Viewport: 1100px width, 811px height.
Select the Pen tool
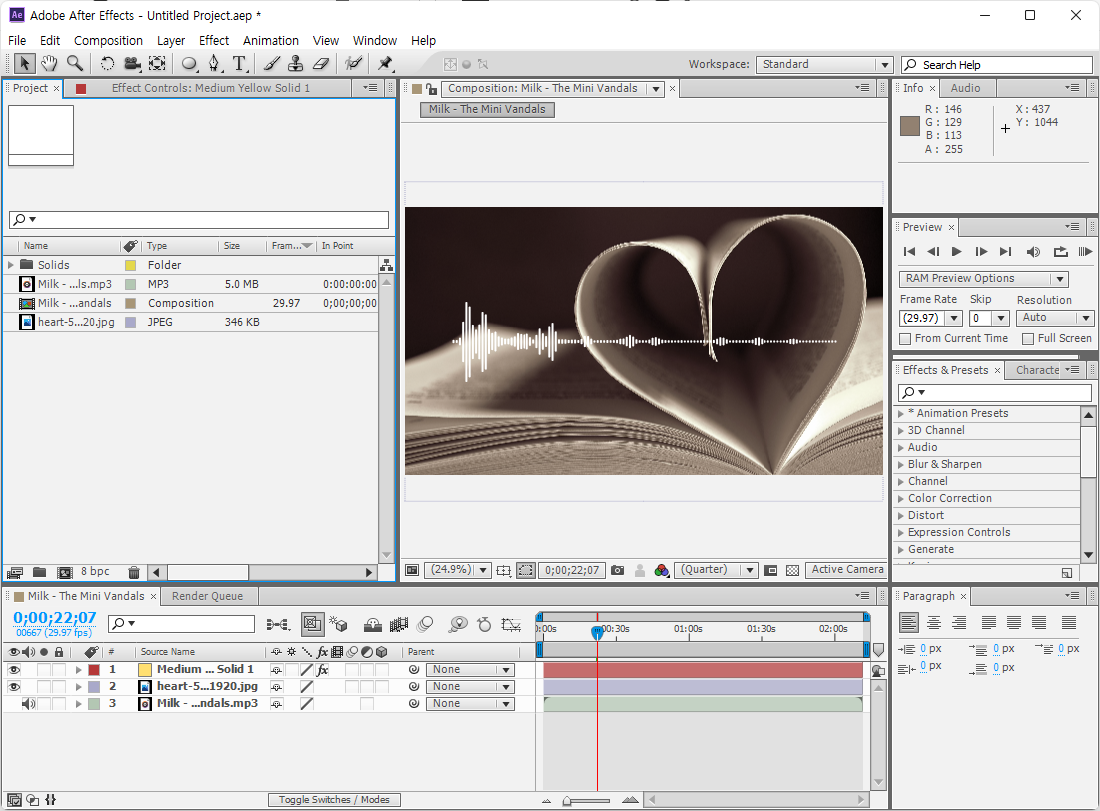214,64
